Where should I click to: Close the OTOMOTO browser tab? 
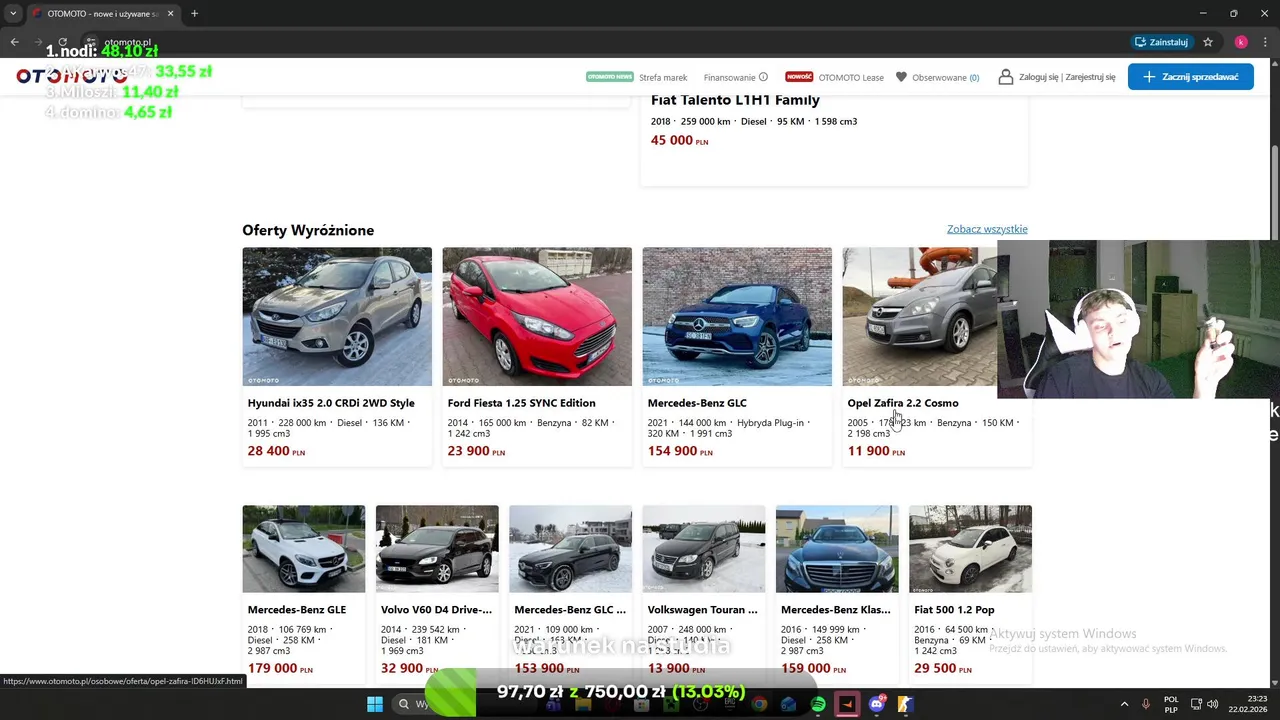[170, 14]
